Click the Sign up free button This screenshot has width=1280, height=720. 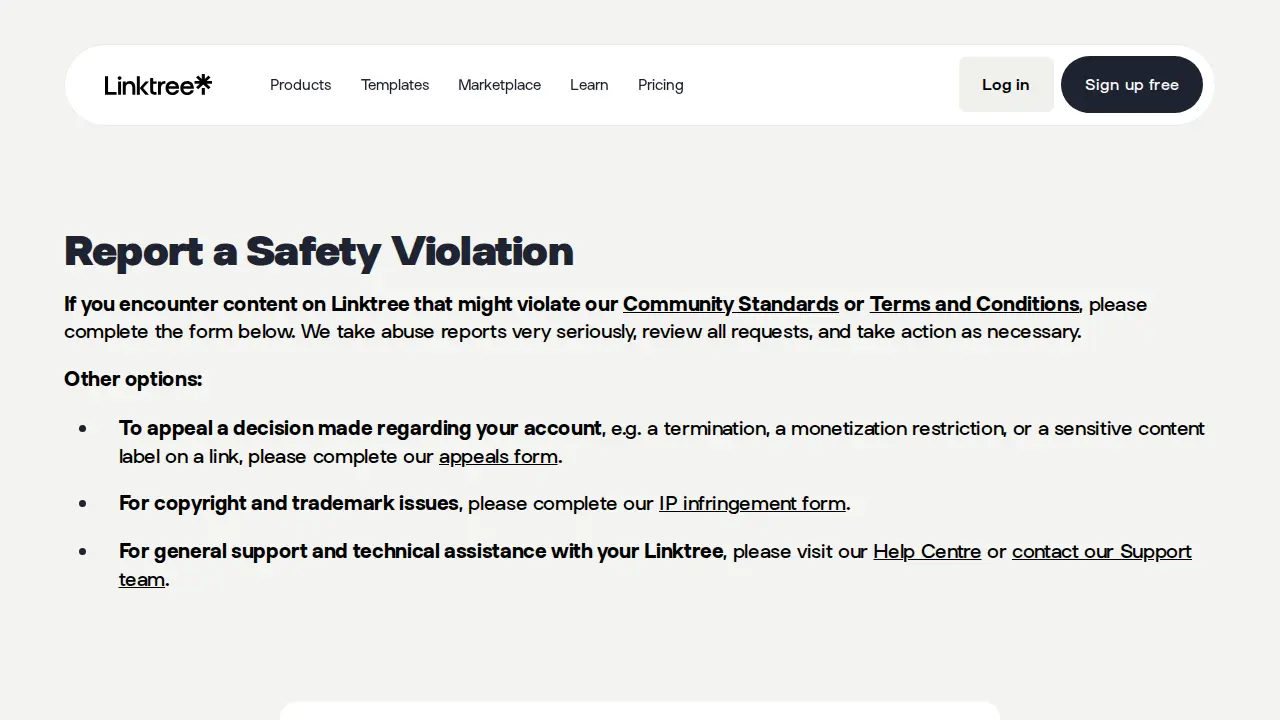(1132, 84)
